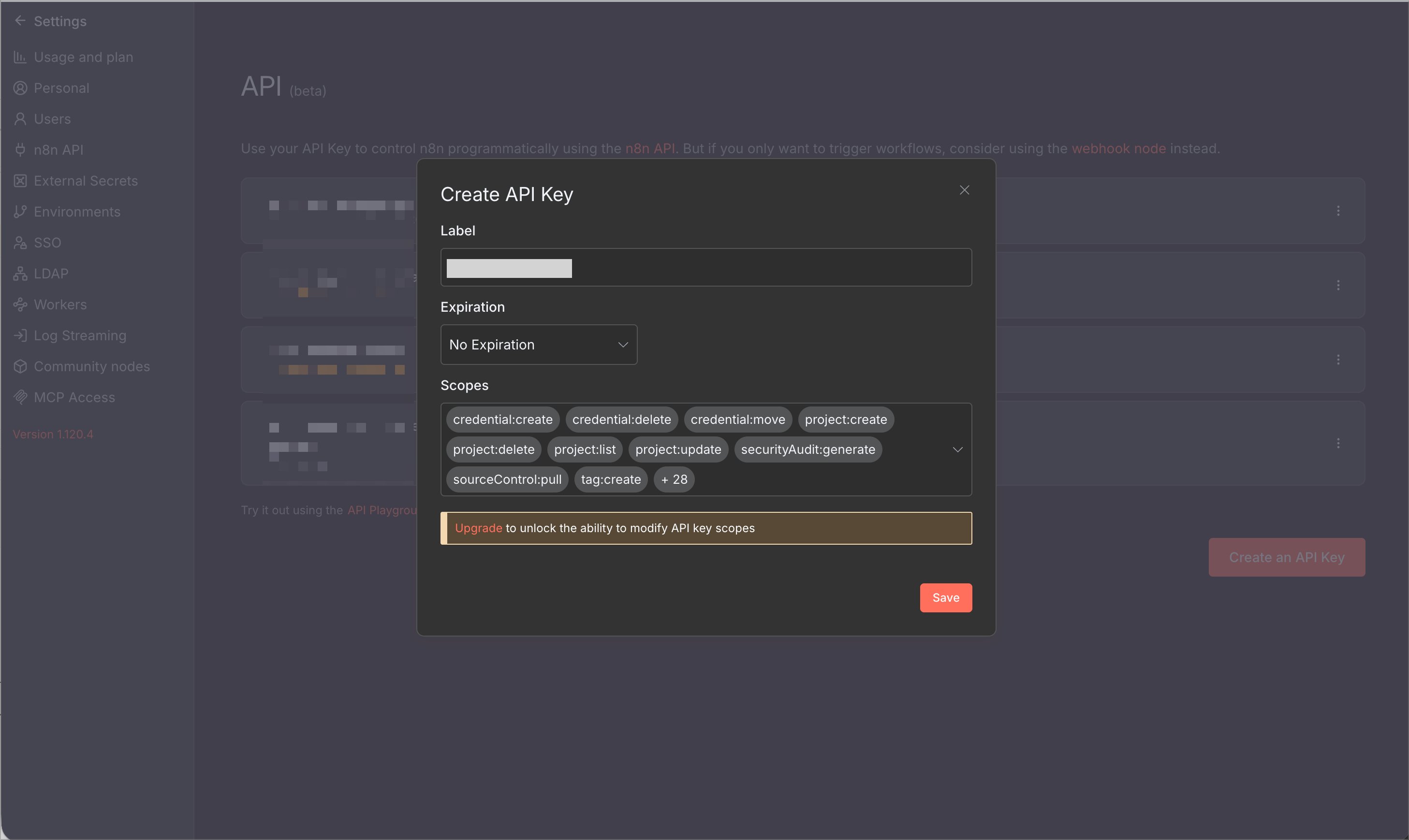This screenshot has width=1409, height=840.
Task: Open the webhook node link
Action: (x=1118, y=148)
